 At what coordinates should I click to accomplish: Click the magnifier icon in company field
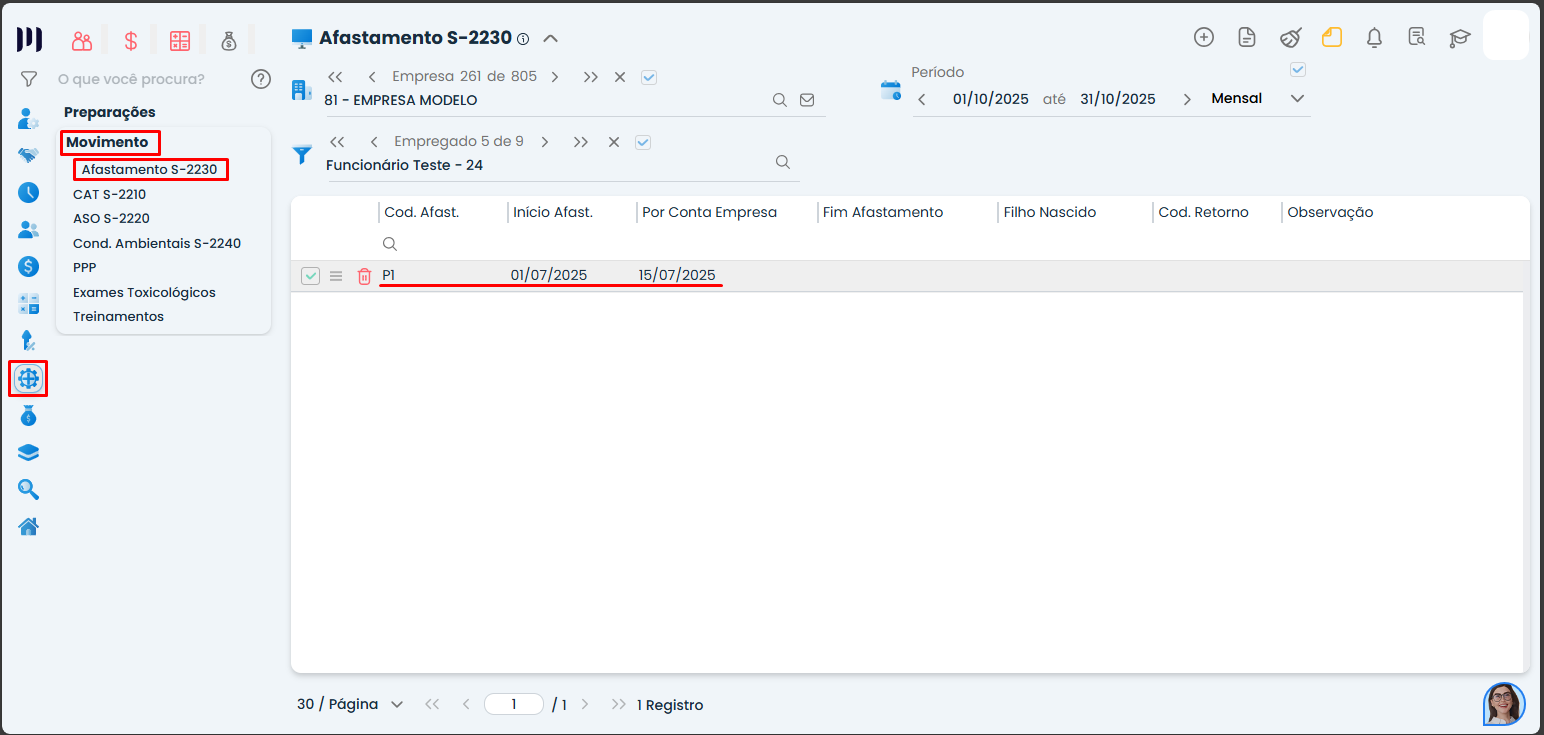779,100
